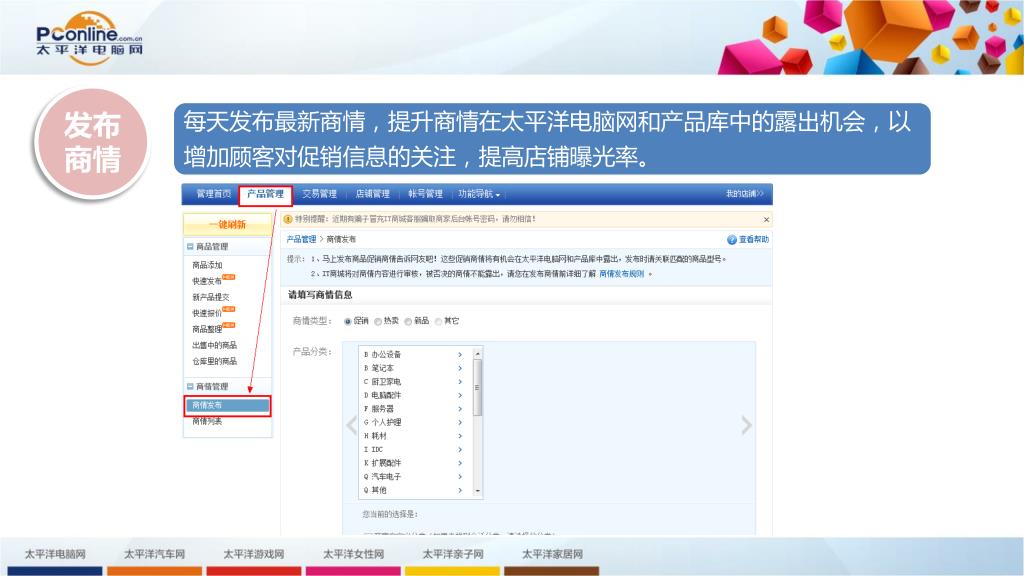Follow the 我的店铺>> link
The height and width of the screenshot is (576, 1024).
[744, 194]
